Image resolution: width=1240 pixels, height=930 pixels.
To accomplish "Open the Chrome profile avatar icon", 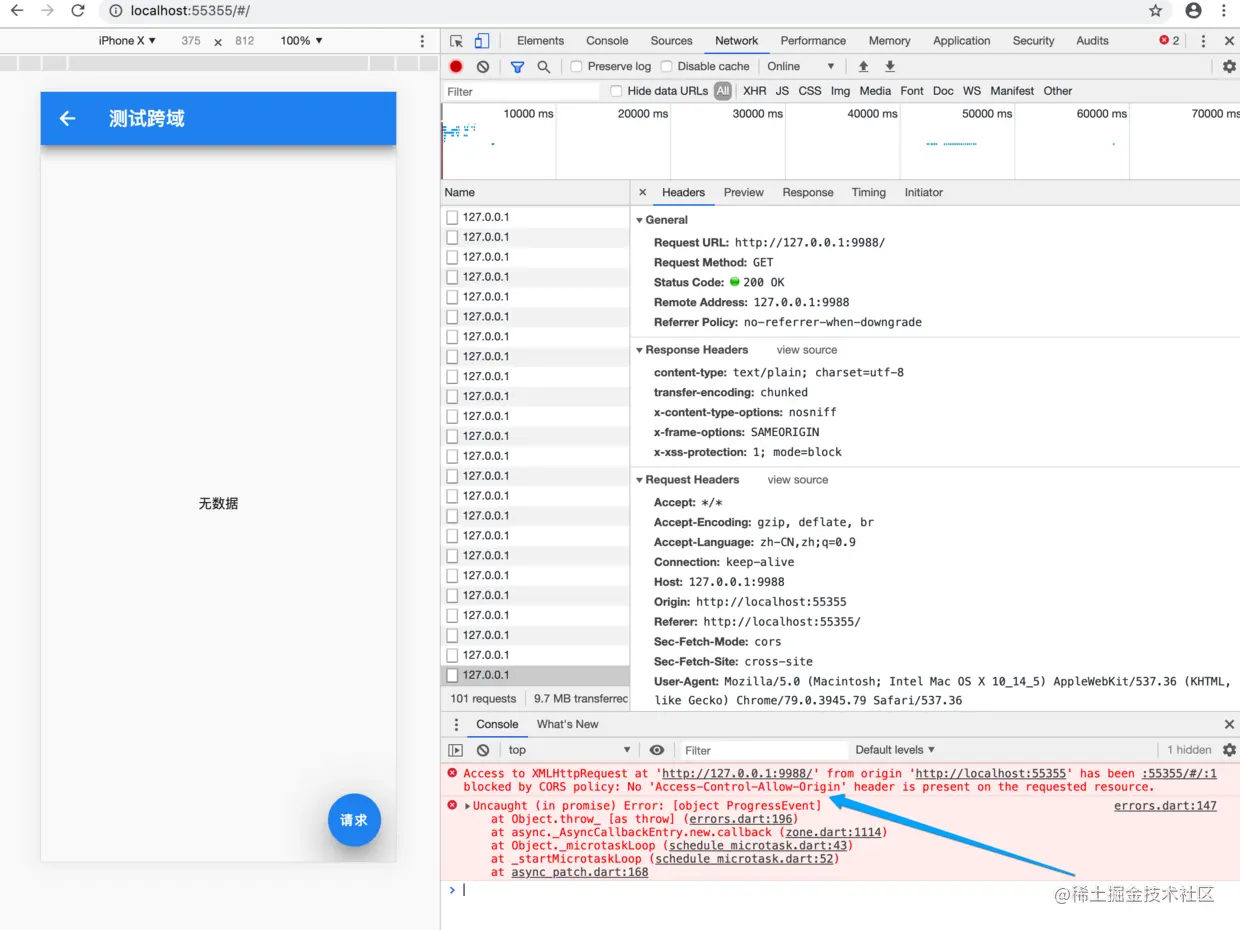I will [1193, 11].
